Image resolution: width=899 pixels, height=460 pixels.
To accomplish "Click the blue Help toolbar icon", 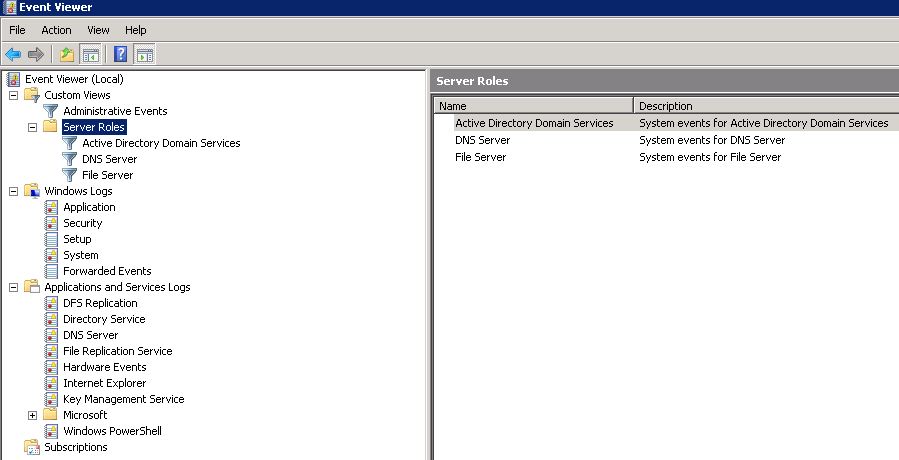I will pyautogui.click(x=120, y=54).
